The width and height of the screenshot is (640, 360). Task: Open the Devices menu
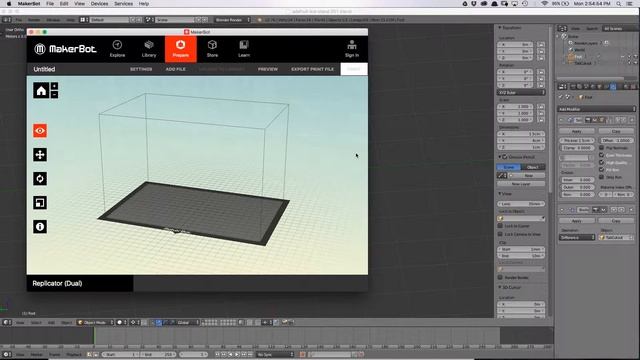[99, 4]
